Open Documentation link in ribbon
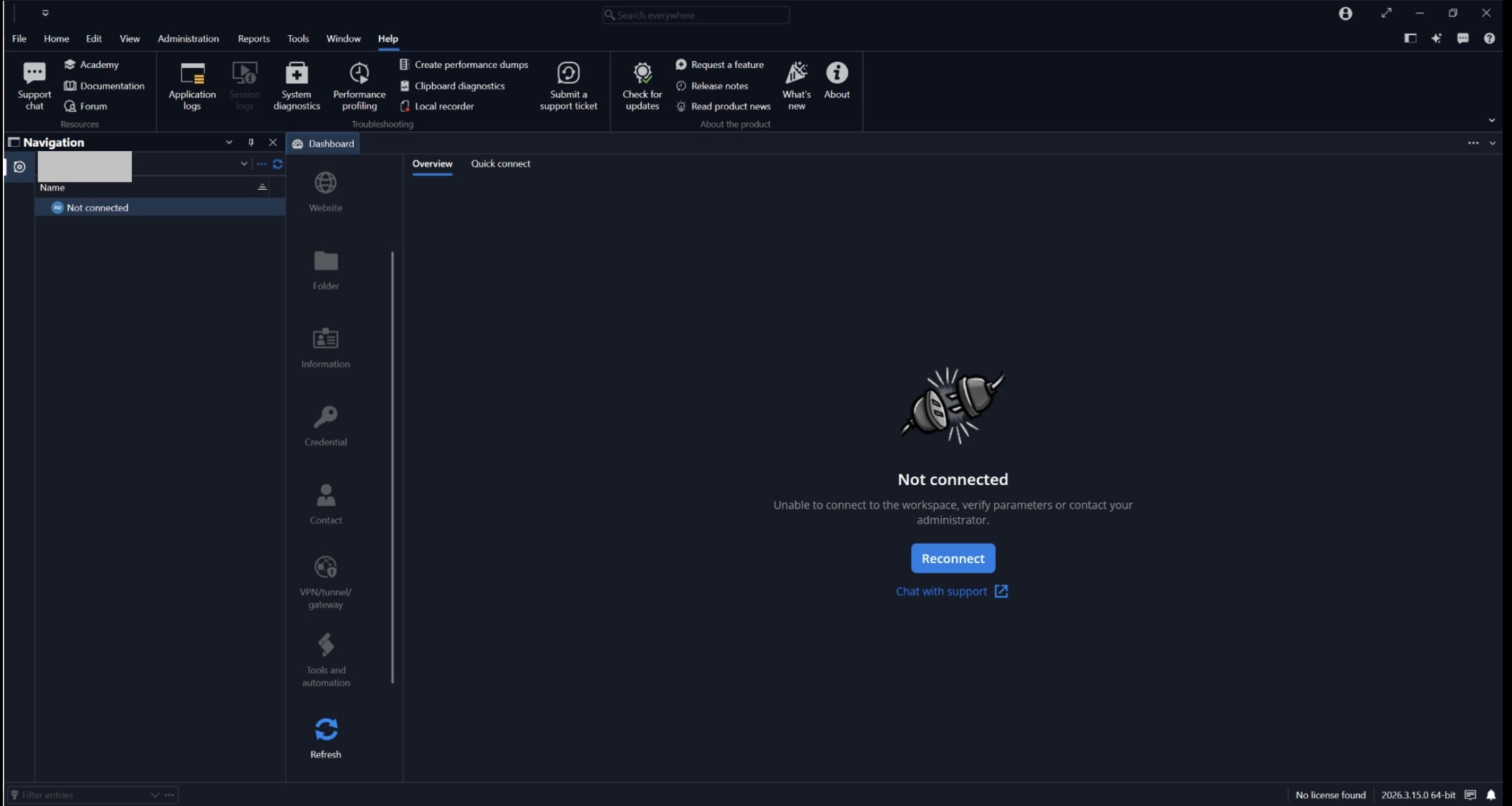1512x806 pixels. (105, 86)
